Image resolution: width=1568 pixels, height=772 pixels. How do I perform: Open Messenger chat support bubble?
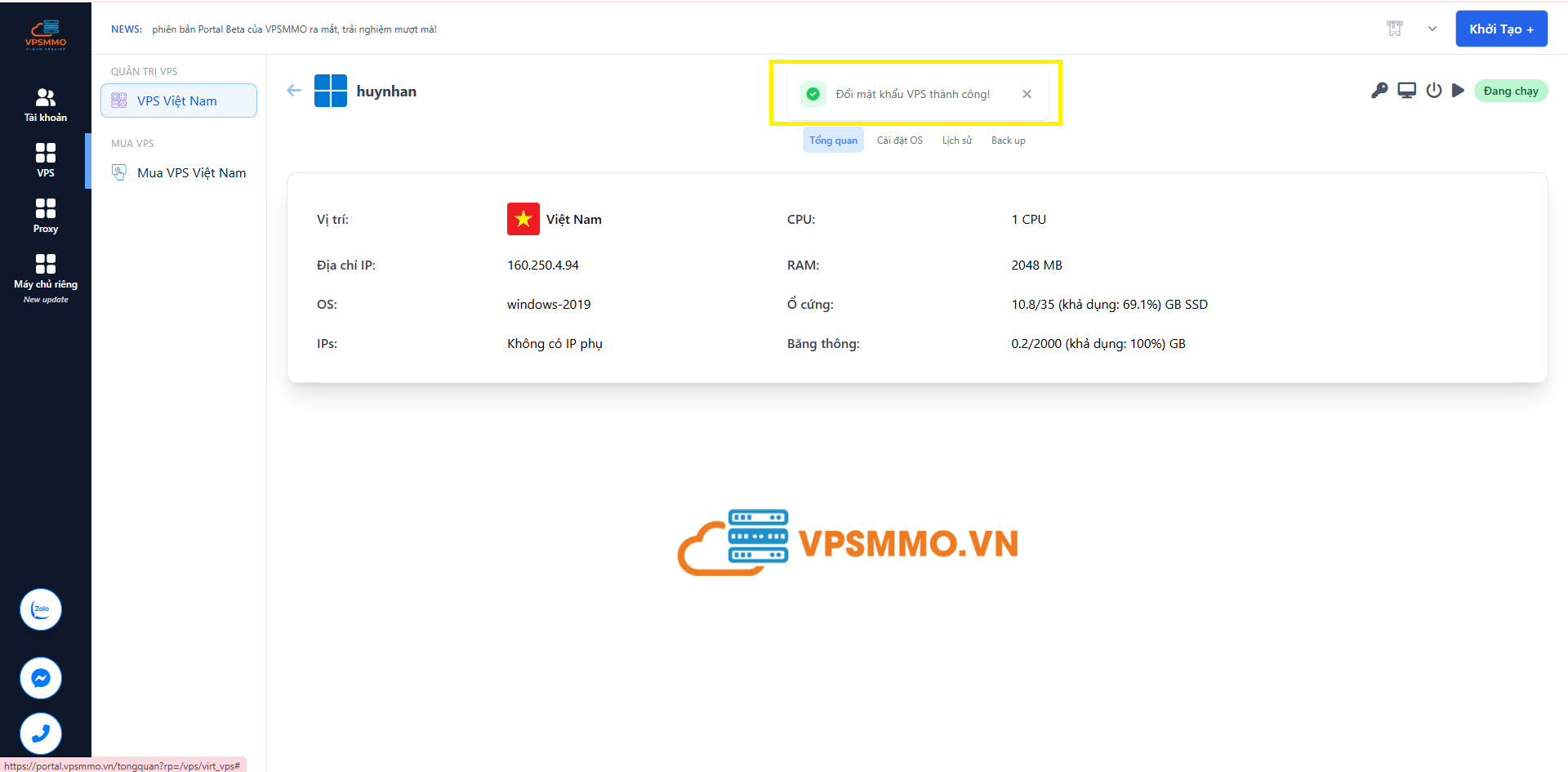click(41, 678)
